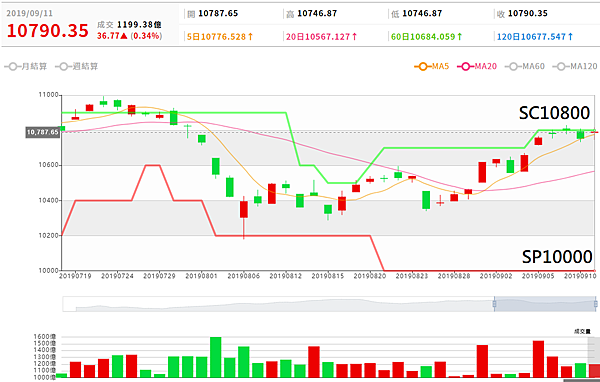Enable the MA60 moving average line
This screenshot has width=600, height=382.
click(525, 67)
